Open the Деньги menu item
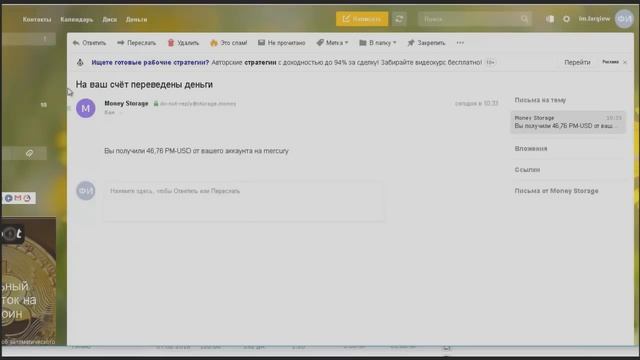 [x=136, y=19]
